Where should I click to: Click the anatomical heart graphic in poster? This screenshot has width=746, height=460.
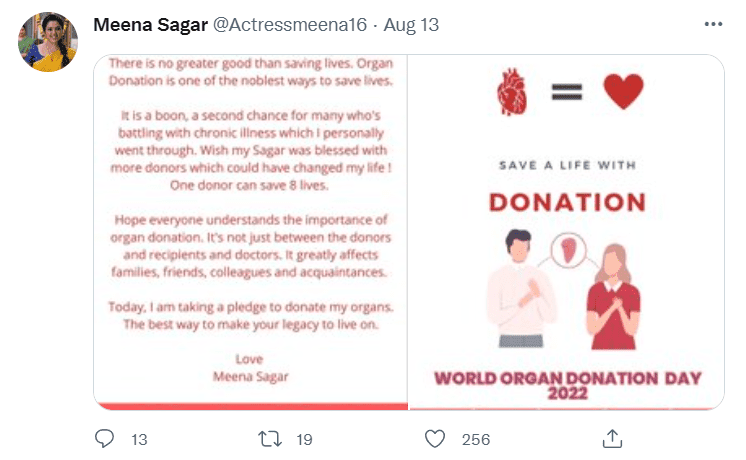coord(510,94)
